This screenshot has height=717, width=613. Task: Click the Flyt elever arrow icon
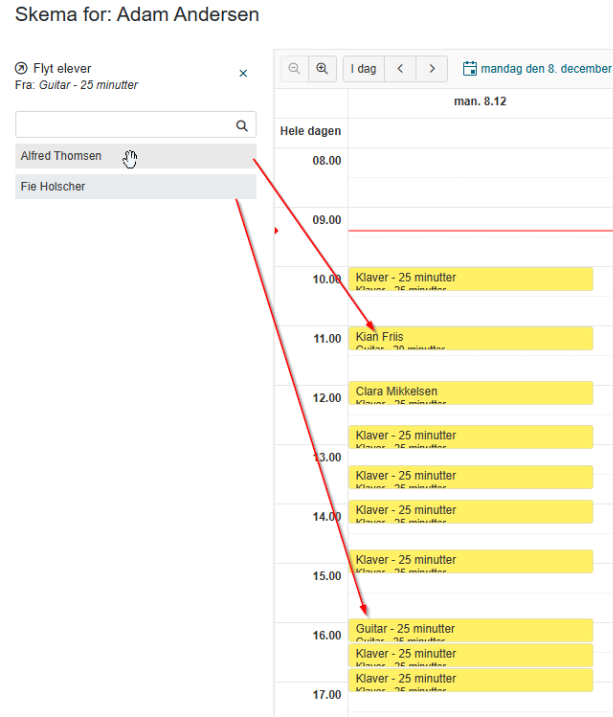pos(21,69)
